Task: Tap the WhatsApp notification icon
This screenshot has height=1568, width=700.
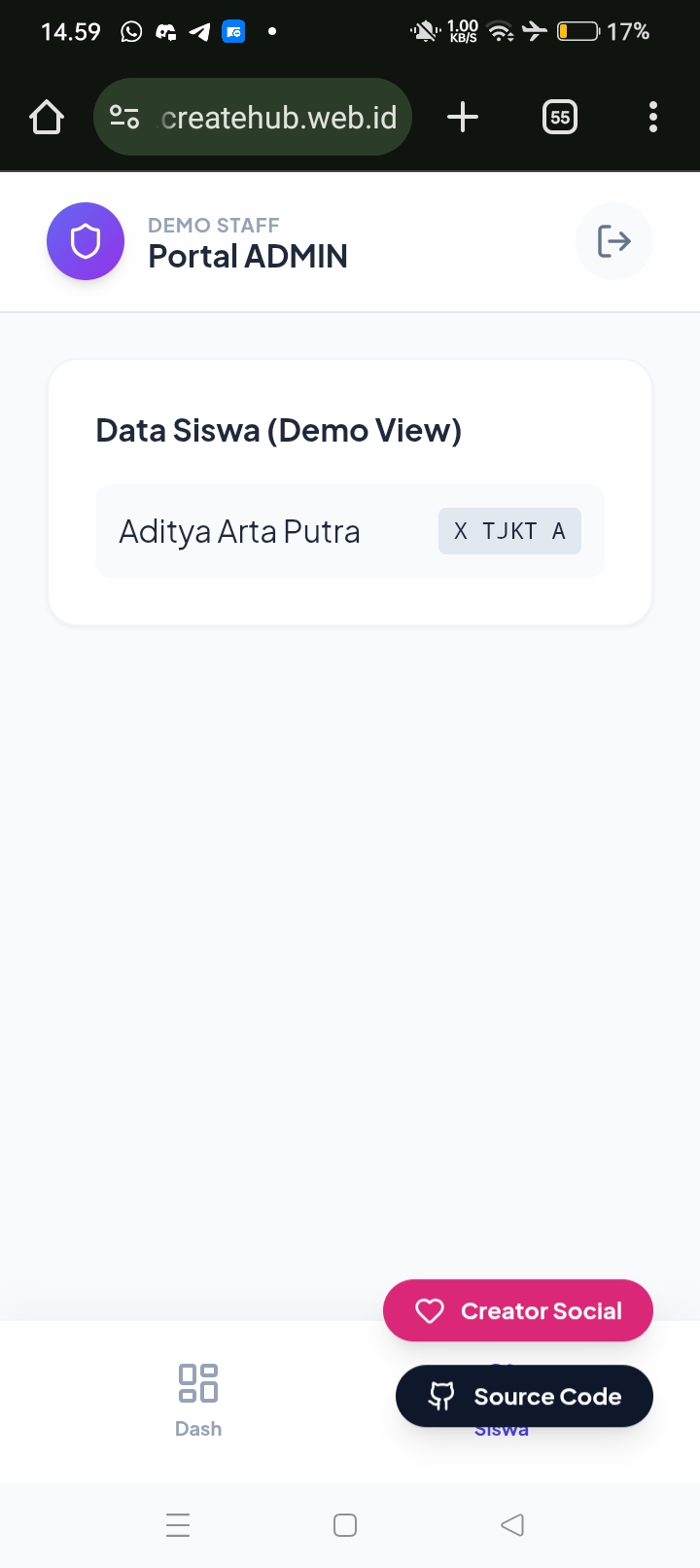Action: tap(131, 32)
